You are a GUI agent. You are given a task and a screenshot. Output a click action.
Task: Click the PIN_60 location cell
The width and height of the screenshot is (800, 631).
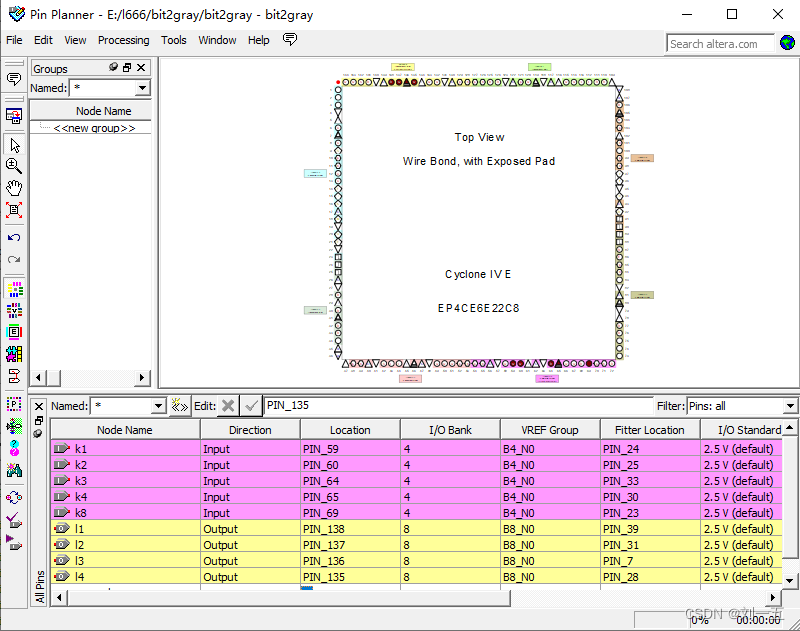click(x=350, y=465)
